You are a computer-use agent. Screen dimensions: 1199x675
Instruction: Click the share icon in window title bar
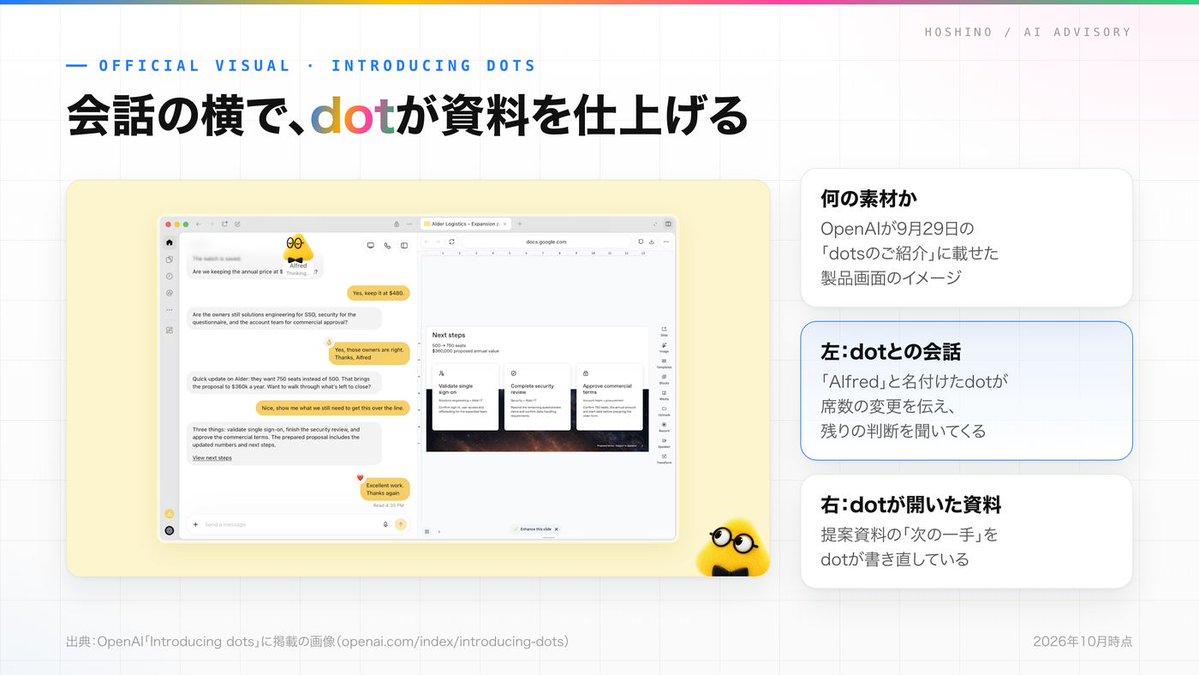225,224
